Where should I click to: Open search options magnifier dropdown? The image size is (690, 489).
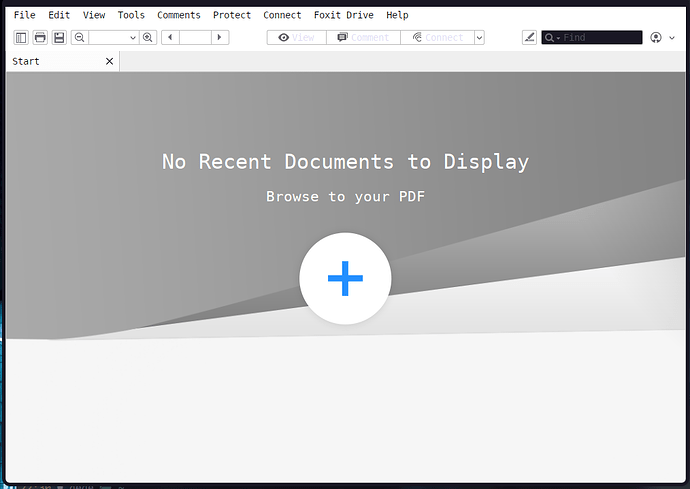click(x=552, y=38)
